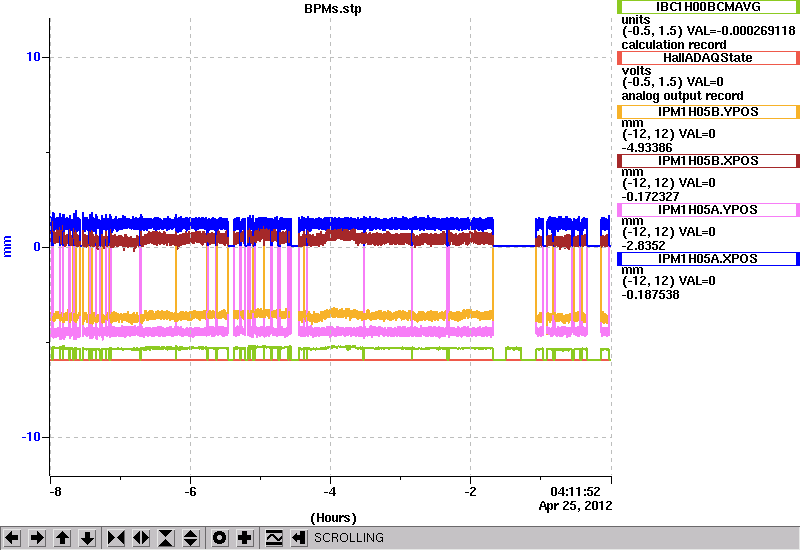800x550 pixels.
Task: Pan the plot down with the down arrow
Action: tap(87, 538)
